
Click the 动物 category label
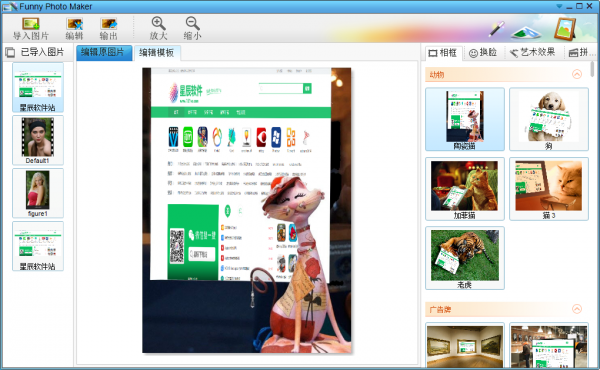click(437, 75)
